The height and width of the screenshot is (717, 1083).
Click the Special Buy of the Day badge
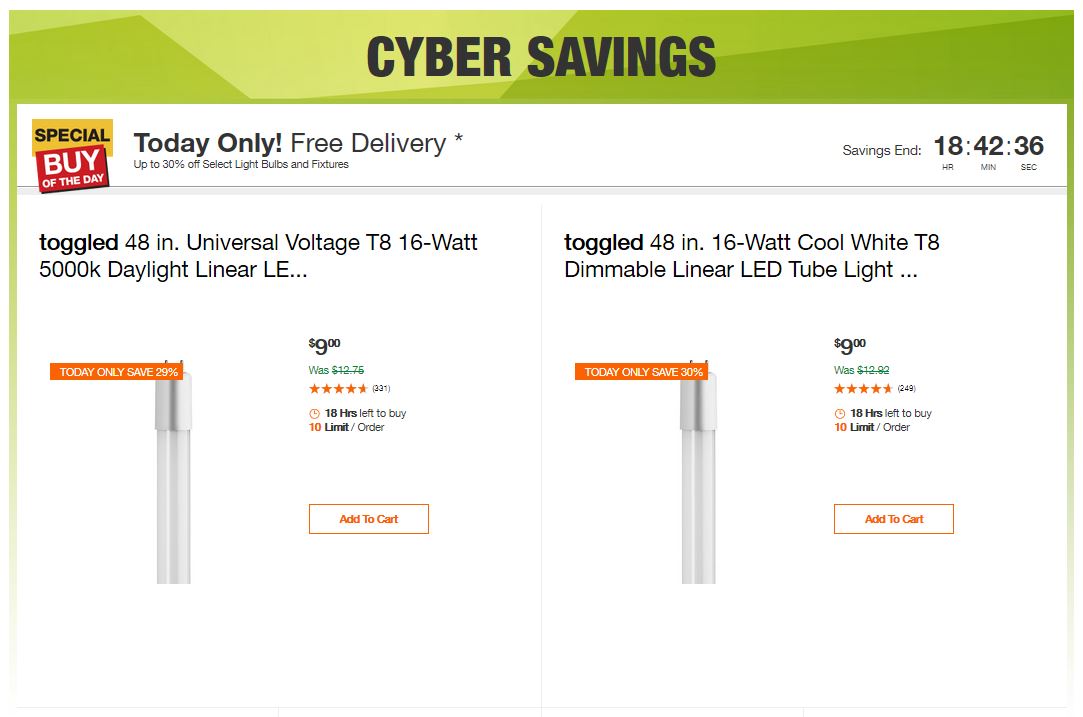coord(72,155)
